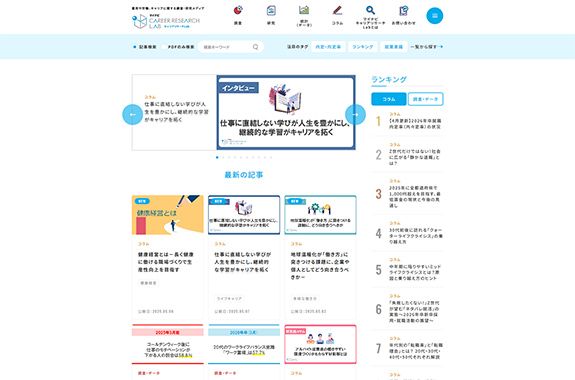Open ranking number 4 クォーターライフクライシス article

click(407, 233)
